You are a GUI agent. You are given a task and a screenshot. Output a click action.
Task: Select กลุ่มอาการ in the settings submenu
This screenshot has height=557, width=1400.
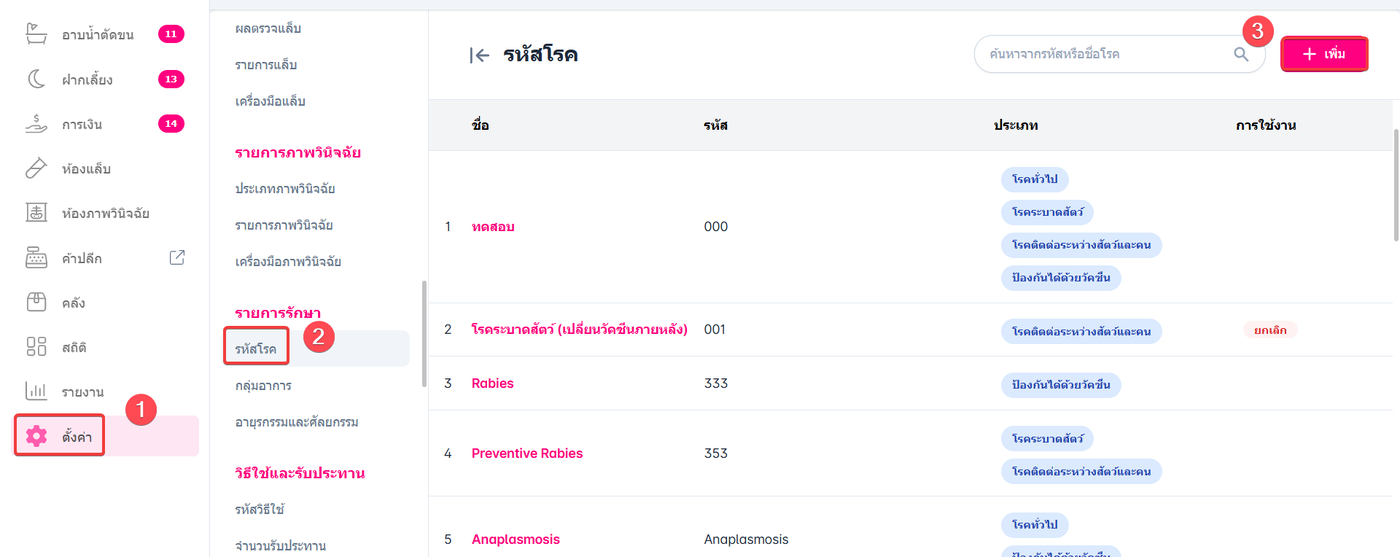pos(263,385)
